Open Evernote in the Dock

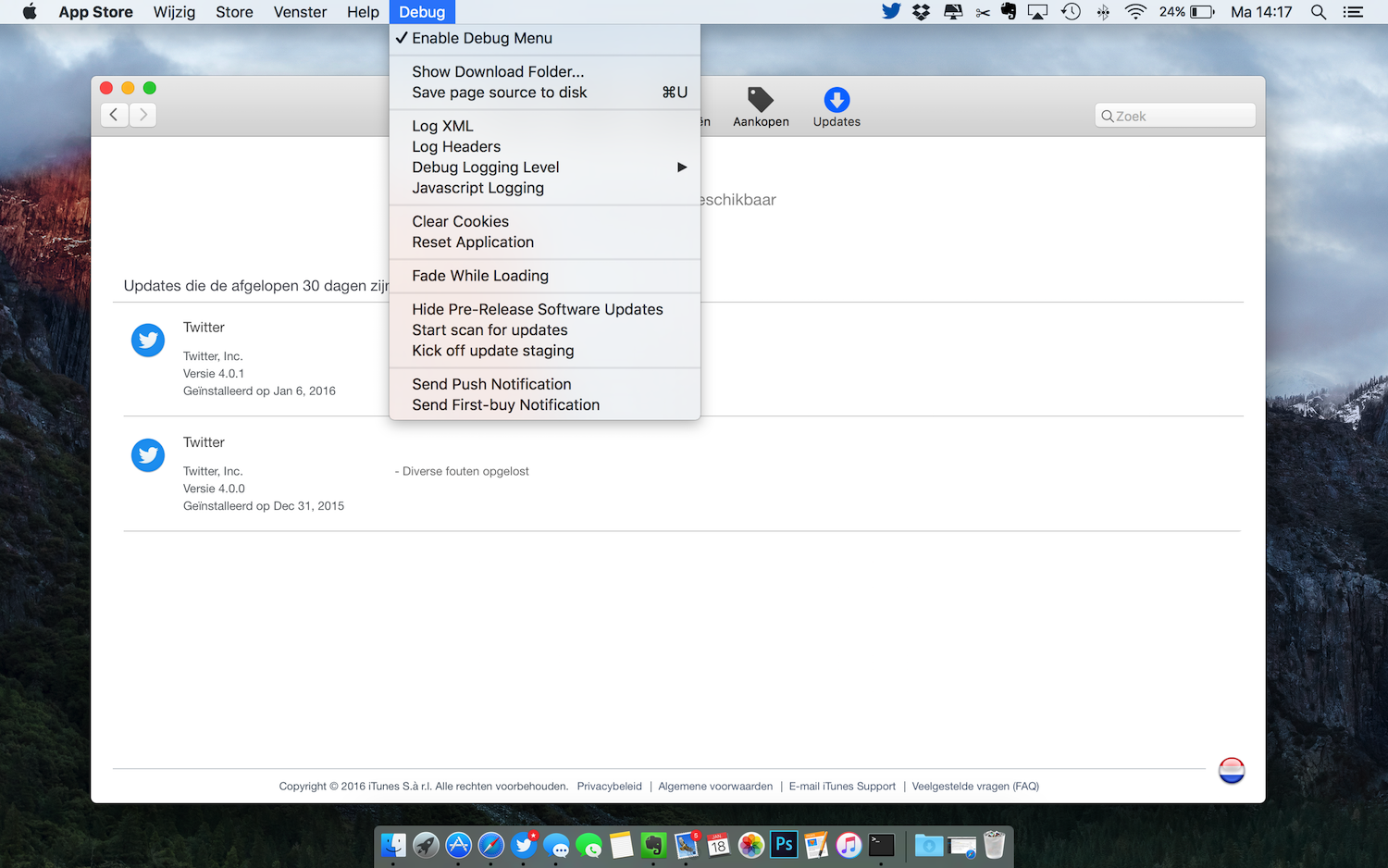click(653, 845)
